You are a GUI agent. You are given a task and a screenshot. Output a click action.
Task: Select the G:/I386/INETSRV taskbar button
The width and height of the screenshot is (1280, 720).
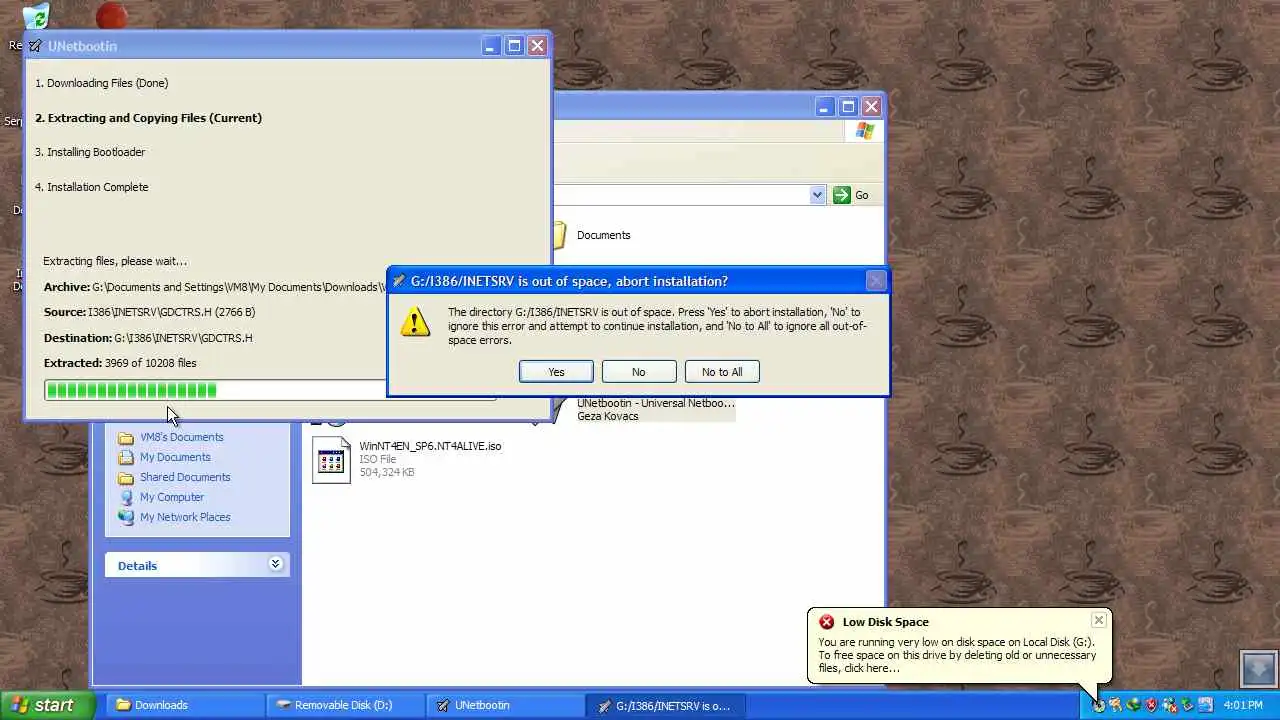pyautogui.click(x=666, y=705)
